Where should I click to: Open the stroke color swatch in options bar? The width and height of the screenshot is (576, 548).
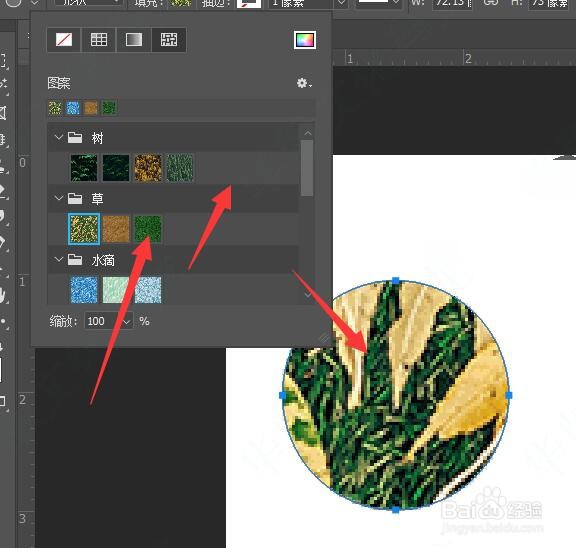coord(249,3)
